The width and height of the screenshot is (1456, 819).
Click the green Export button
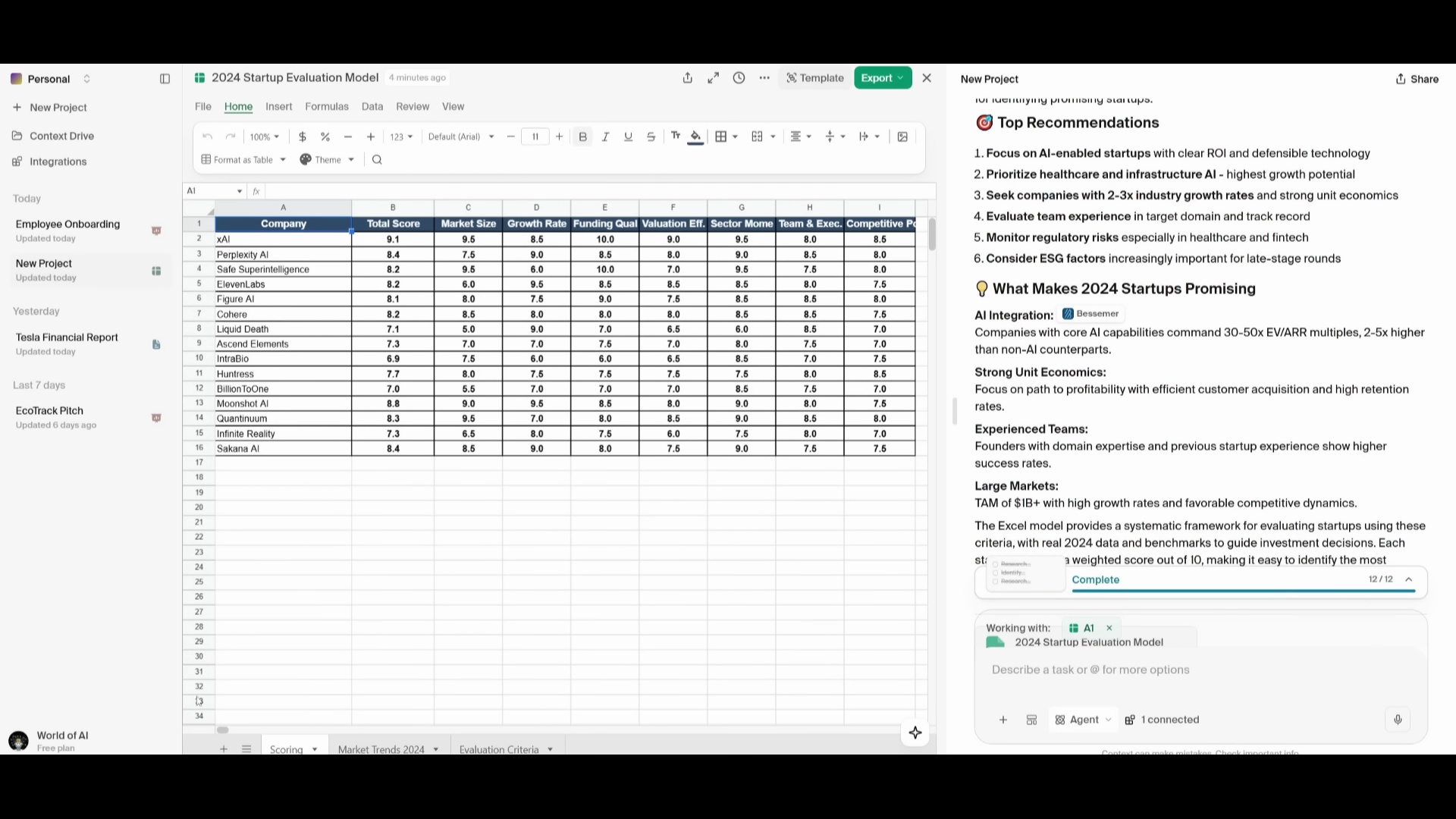coord(883,78)
